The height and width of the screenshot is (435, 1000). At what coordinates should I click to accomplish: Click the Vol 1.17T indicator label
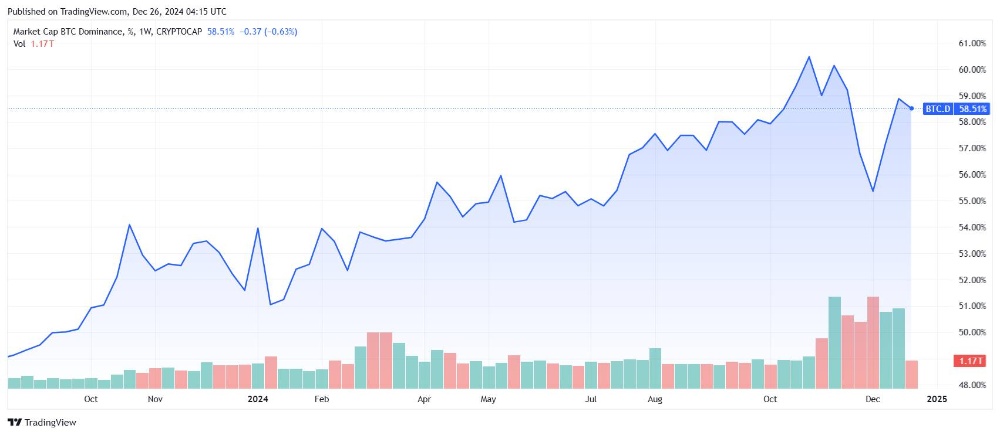(31, 43)
